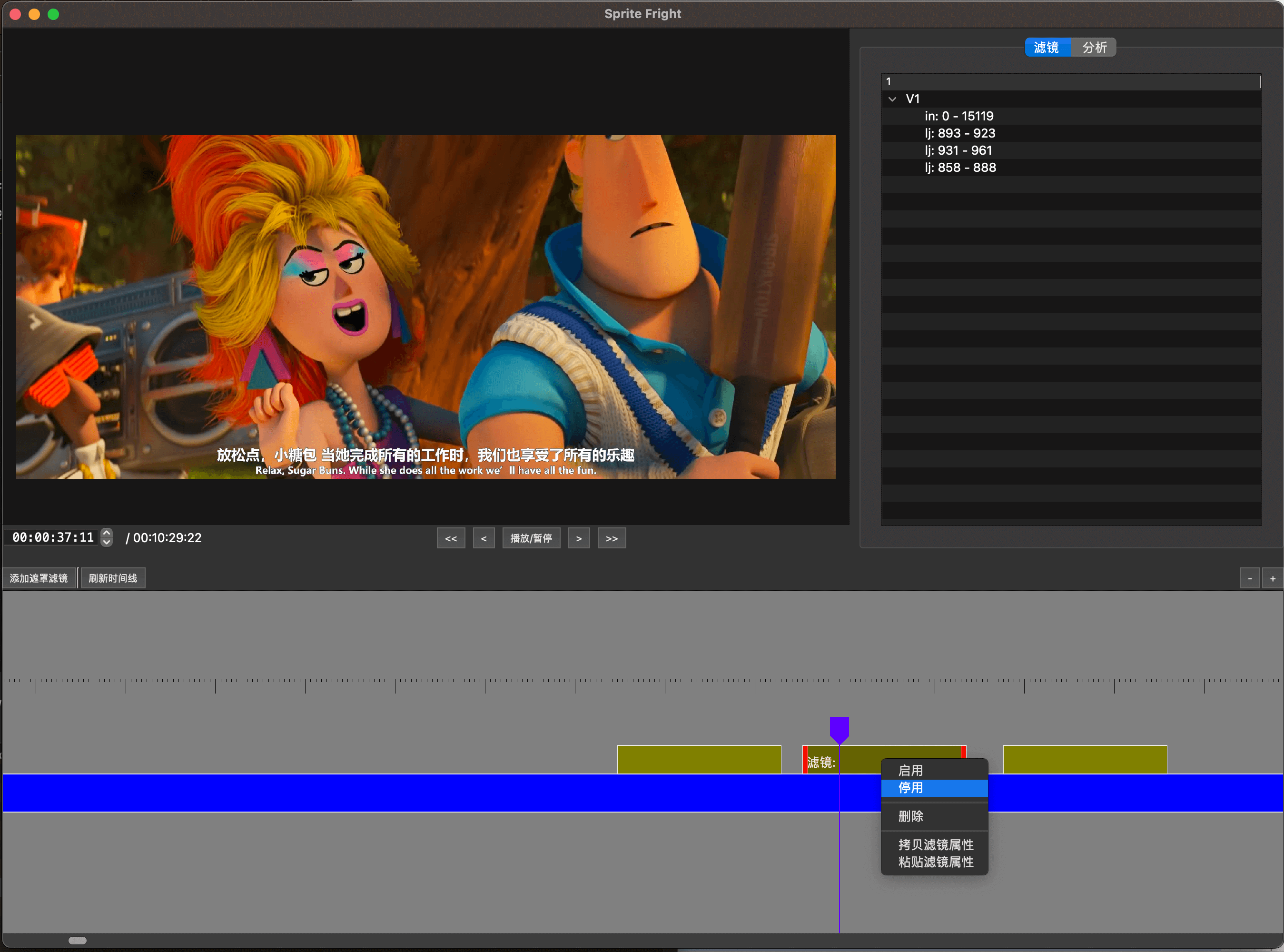This screenshot has height=952, width=1284.
Task: Increment timecode with stepper up arrow
Action: (107, 533)
